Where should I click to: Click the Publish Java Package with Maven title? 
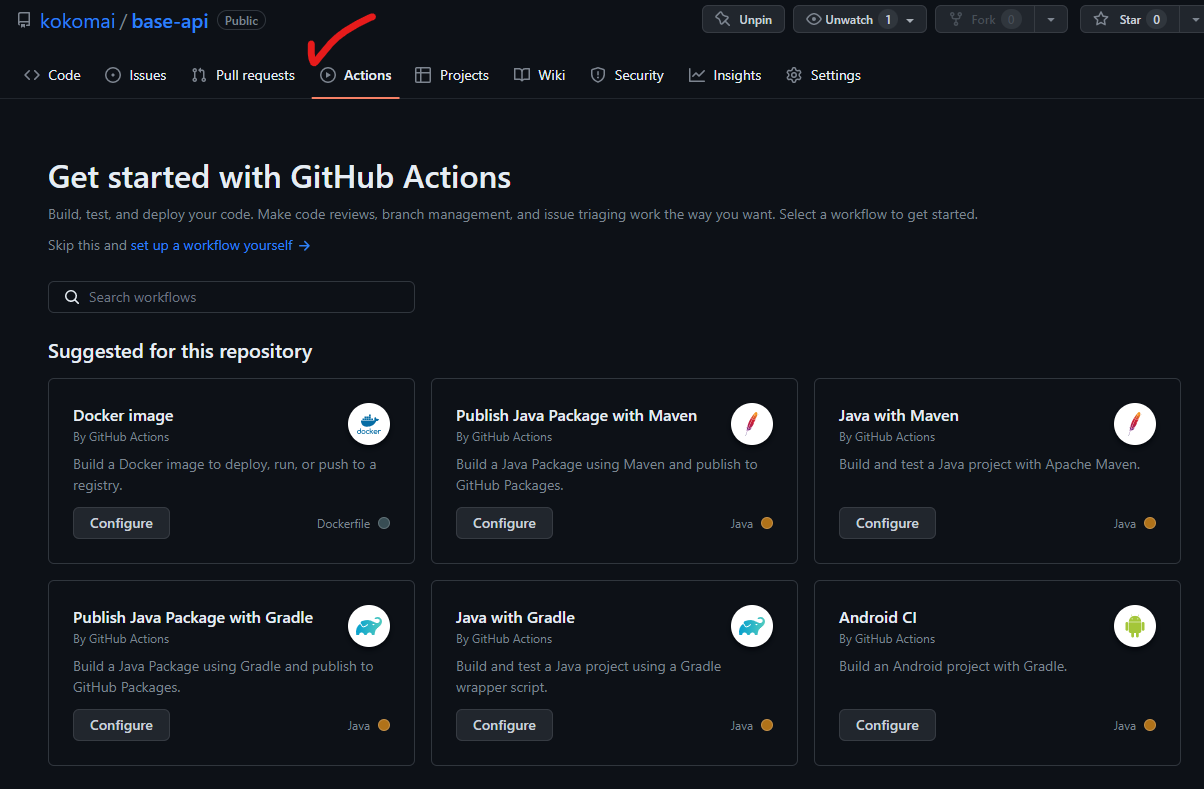pyautogui.click(x=576, y=416)
